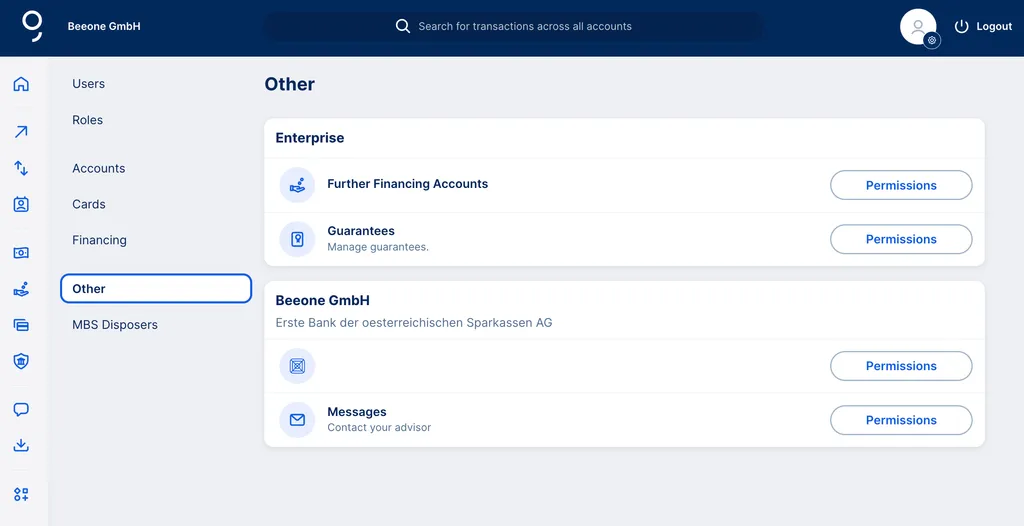Open Permissions for Guarantees
The height and width of the screenshot is (526, 1024).
901,239
